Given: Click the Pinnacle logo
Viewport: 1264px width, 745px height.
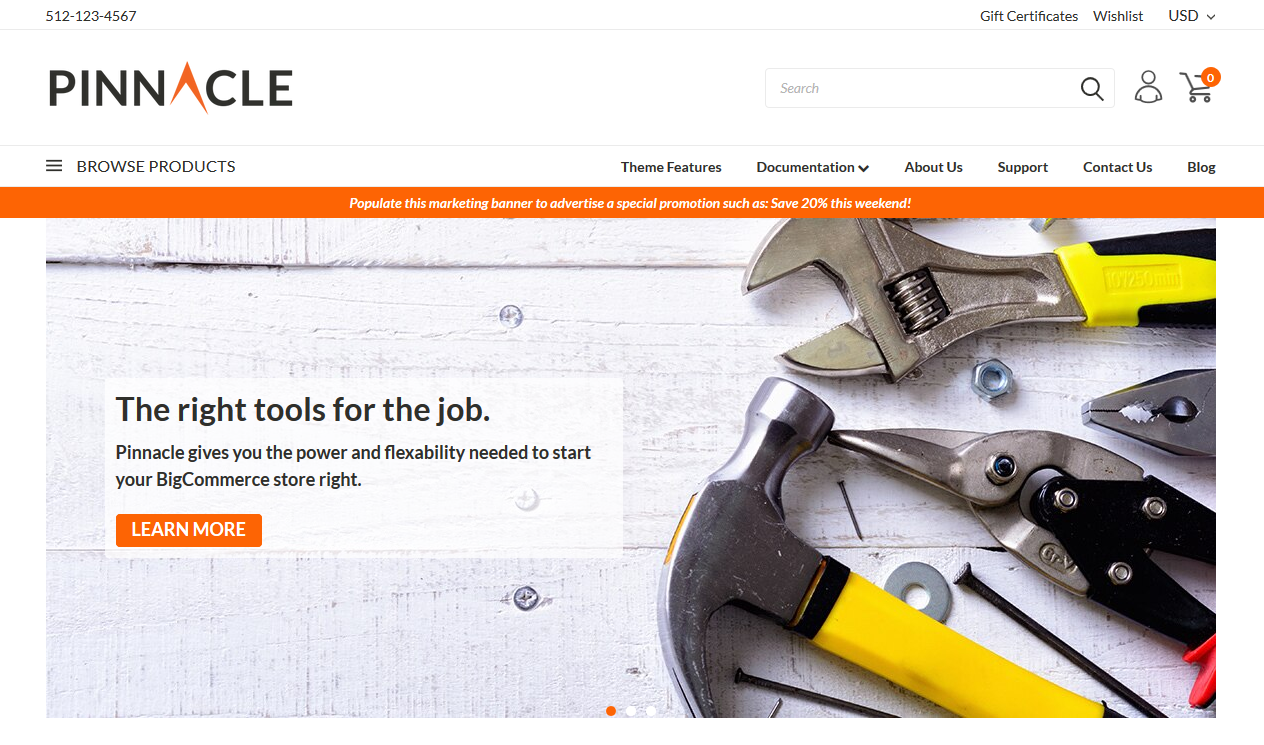Looking at the screenshot, I should coord(170,87).
